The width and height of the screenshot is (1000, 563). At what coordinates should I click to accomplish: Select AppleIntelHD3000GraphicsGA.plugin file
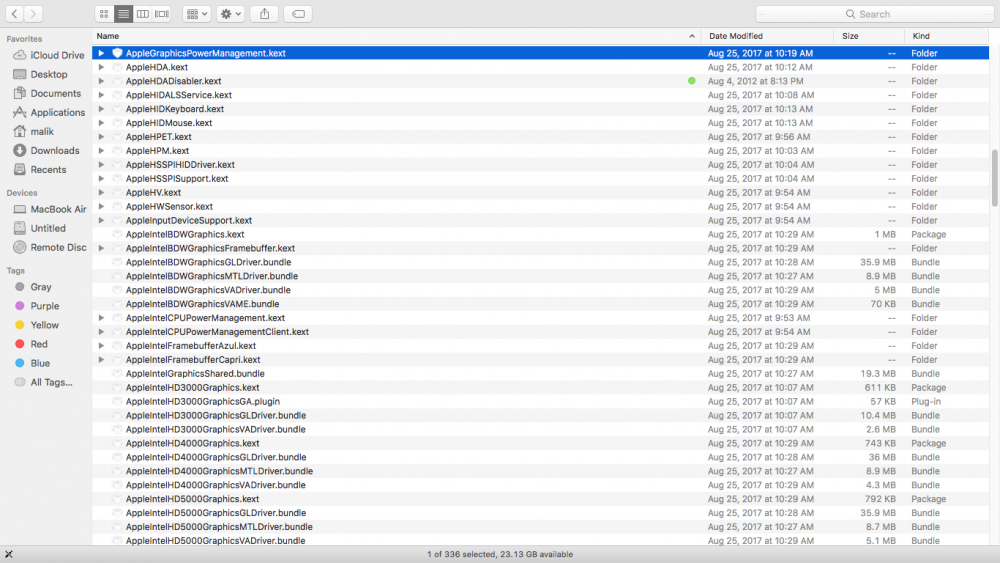coord(541,402)
